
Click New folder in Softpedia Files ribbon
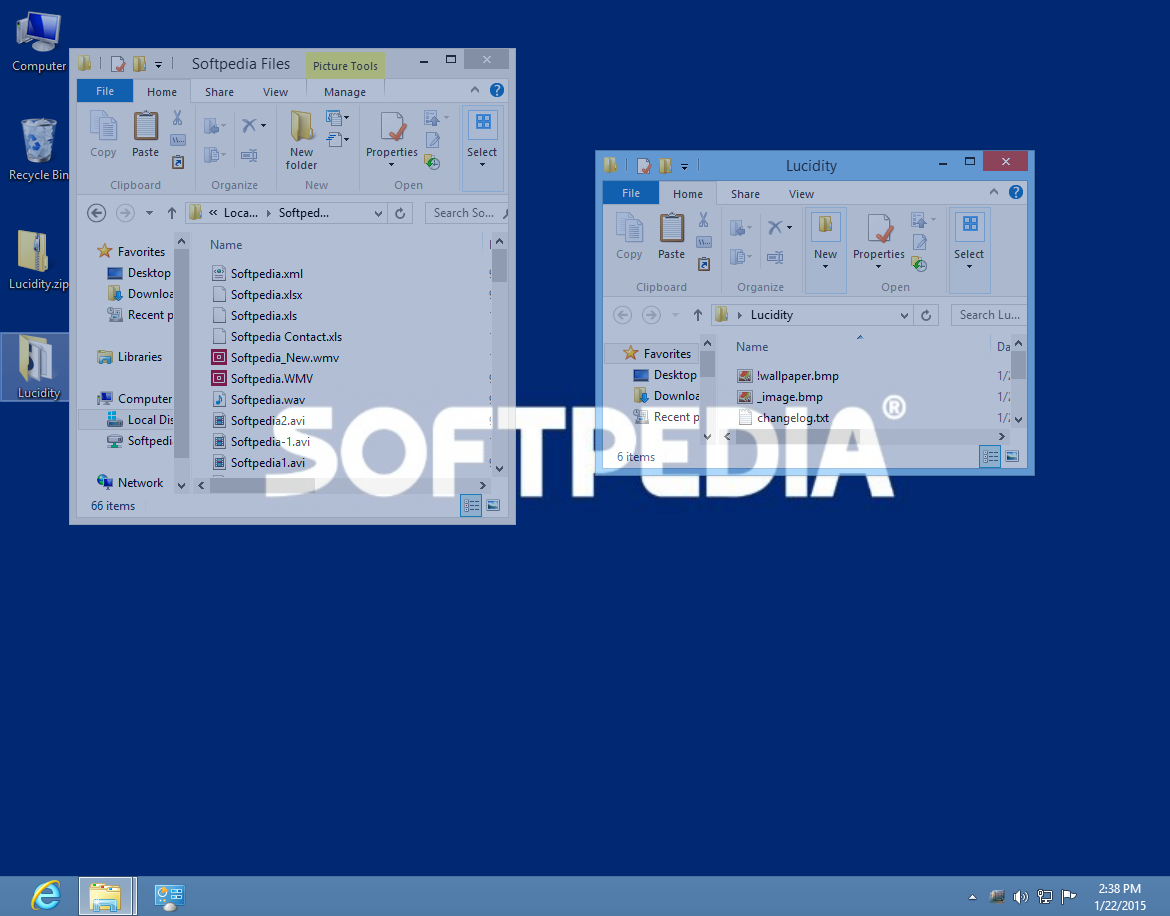(301, 140)
